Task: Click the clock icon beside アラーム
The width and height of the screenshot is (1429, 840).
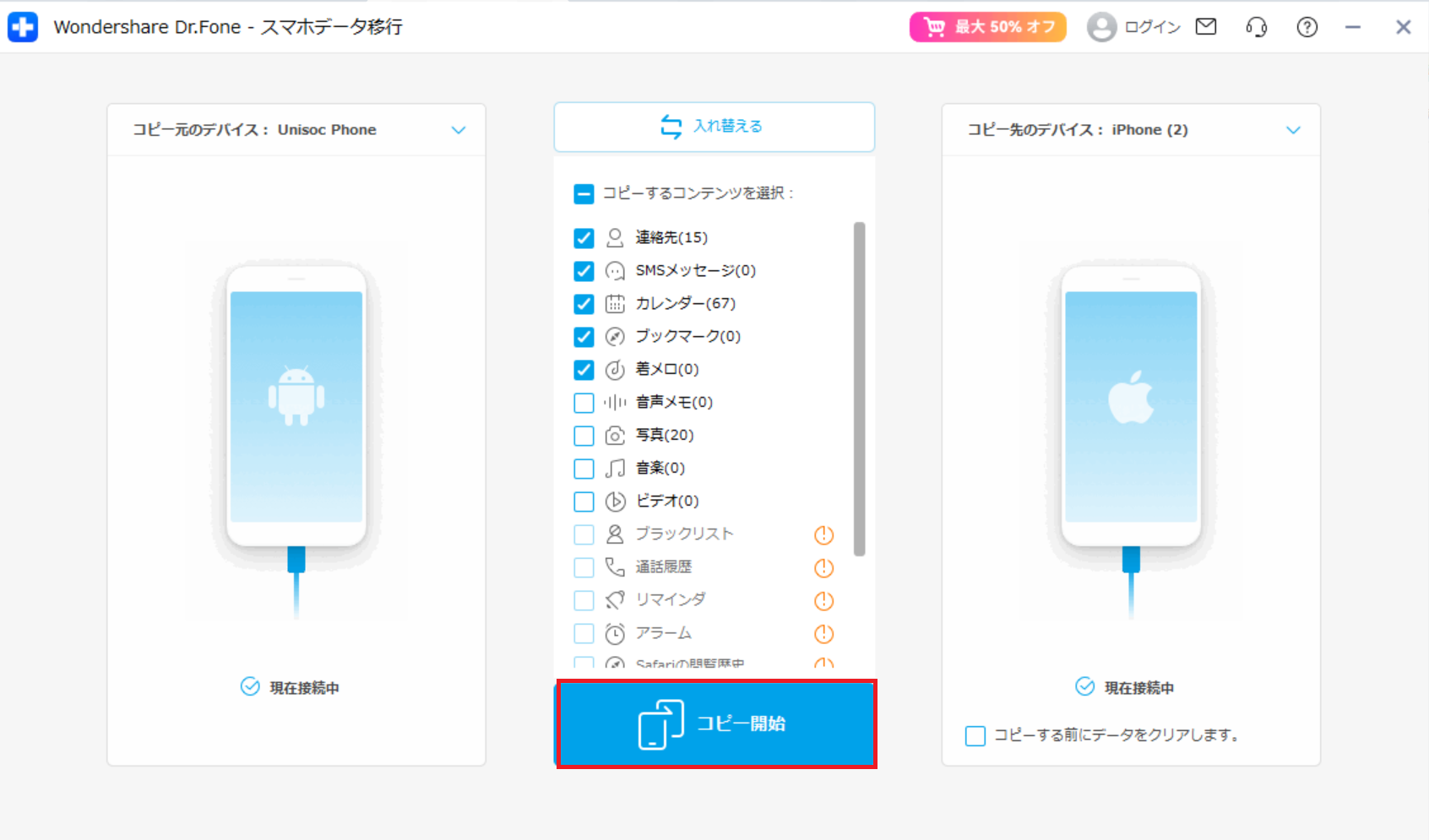Action: (x=615, y=633)
